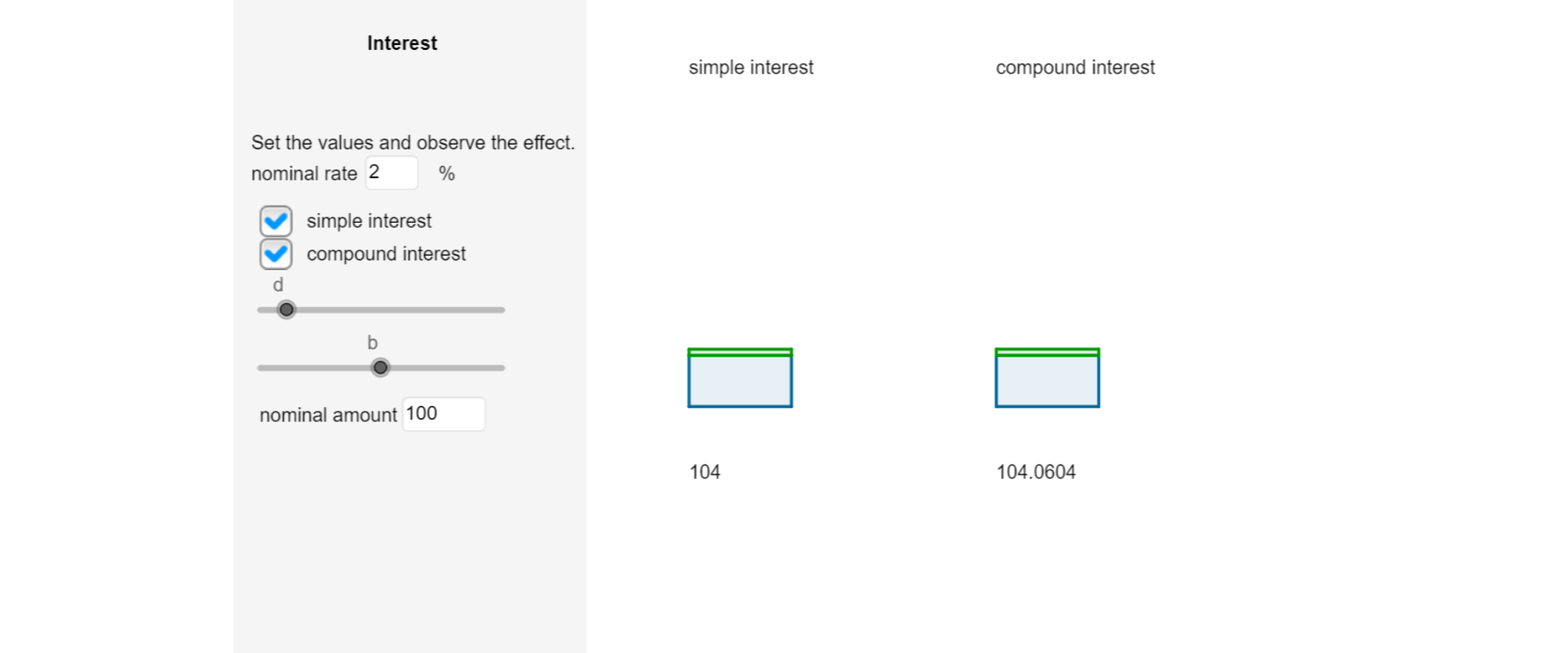Click the 104 simple interest result value
The width and height of the screenshot is (1568, 653).
(x=705, y=472)
